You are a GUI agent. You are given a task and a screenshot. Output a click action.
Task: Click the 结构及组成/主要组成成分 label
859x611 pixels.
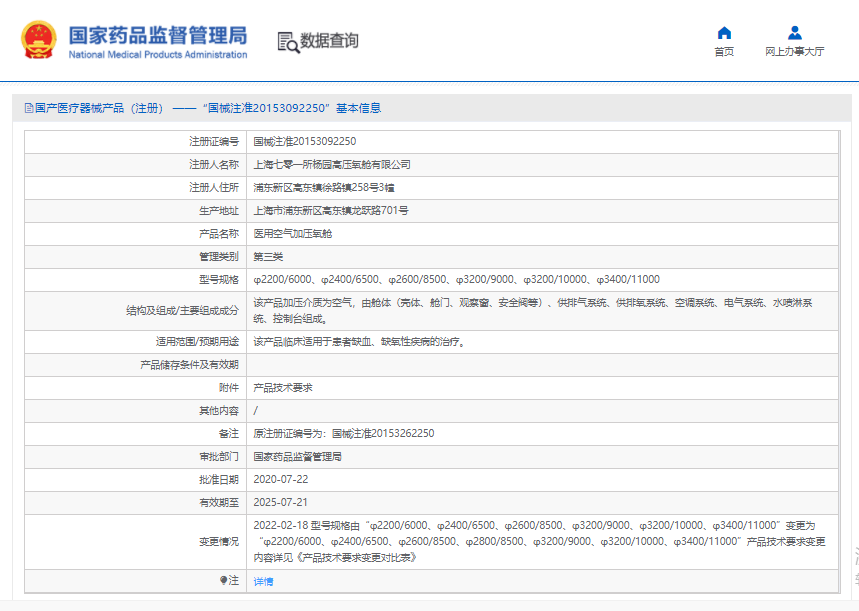tap(182, 311)
